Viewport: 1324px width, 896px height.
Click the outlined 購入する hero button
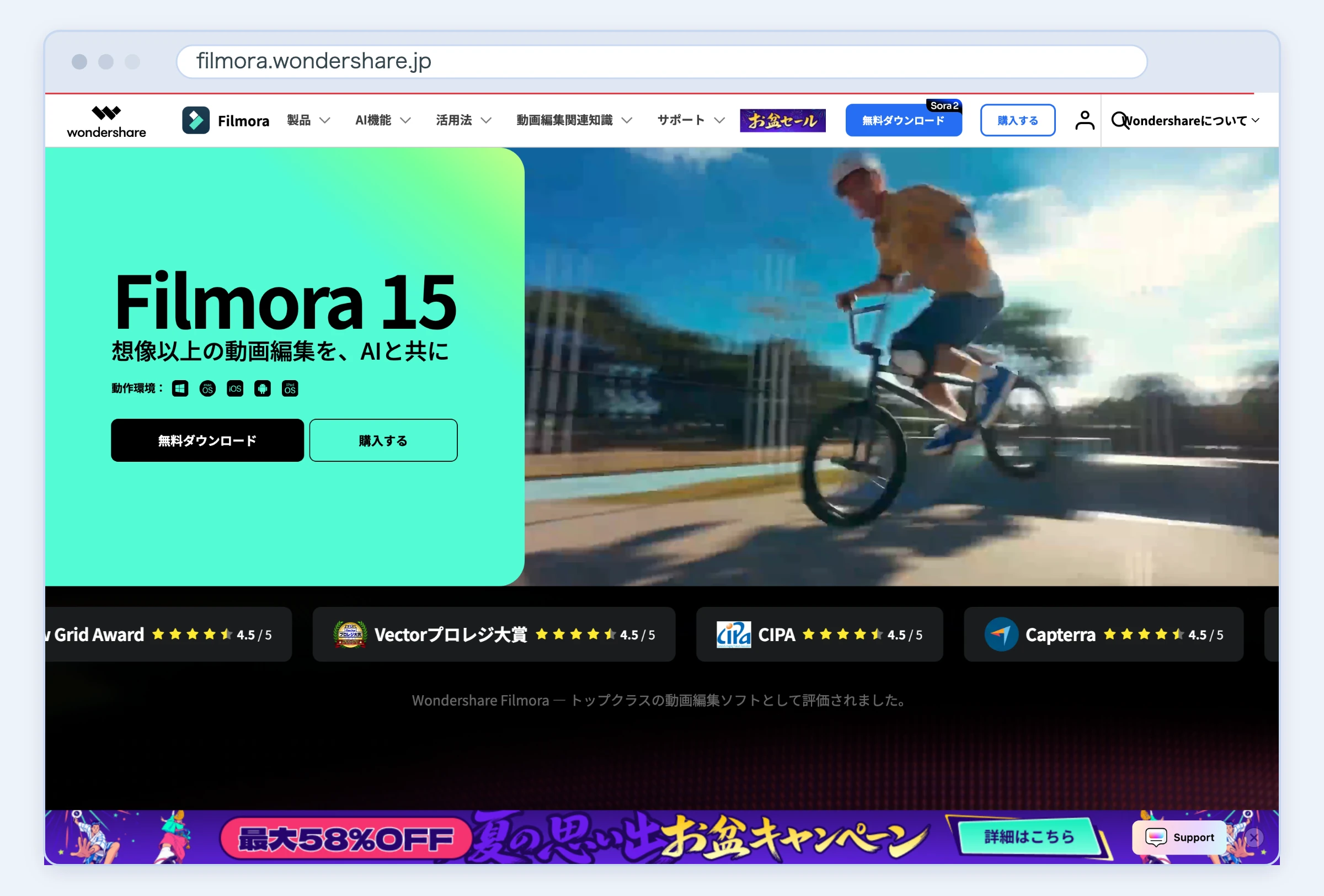pos(383,440)
